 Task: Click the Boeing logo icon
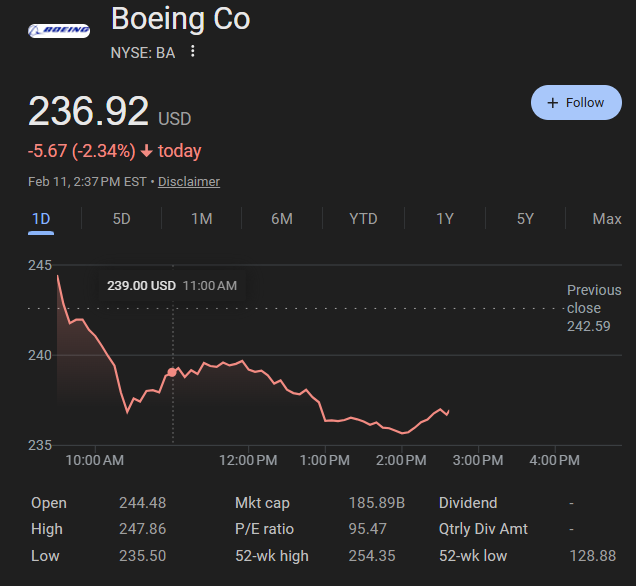pyautogui.click(x=58, y=31)
